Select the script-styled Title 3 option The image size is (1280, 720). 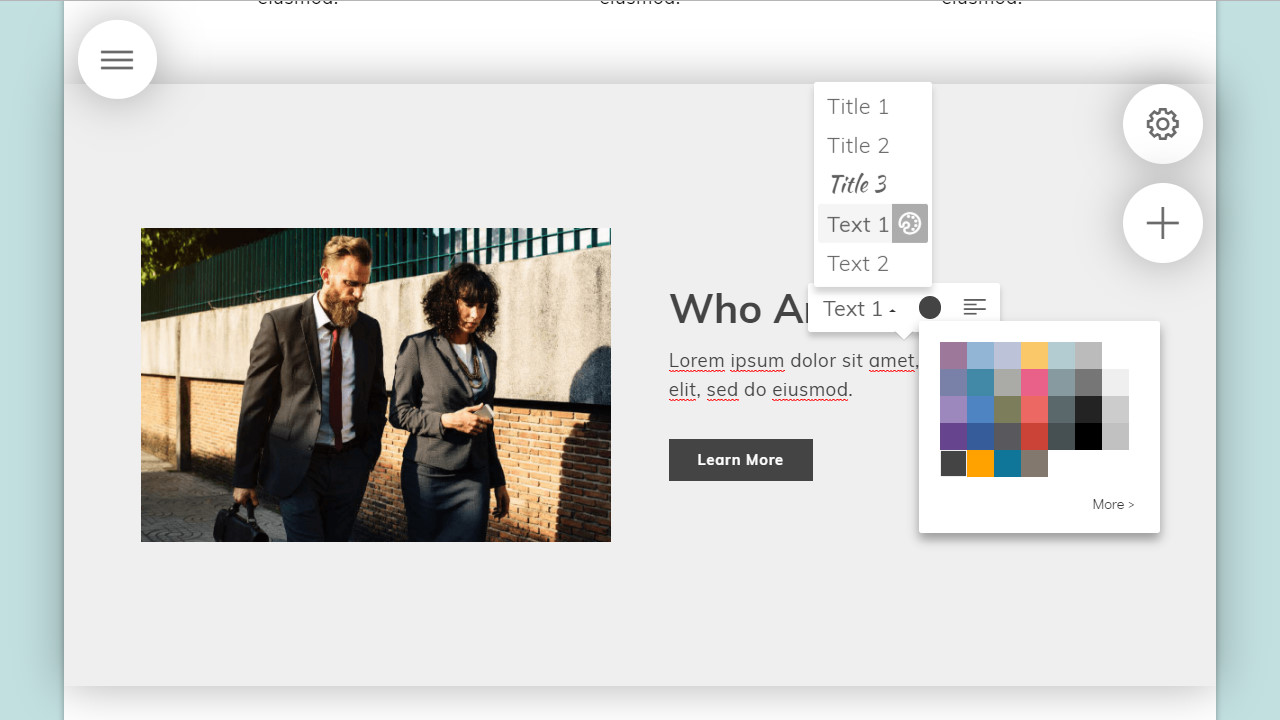tap(857, 184)
